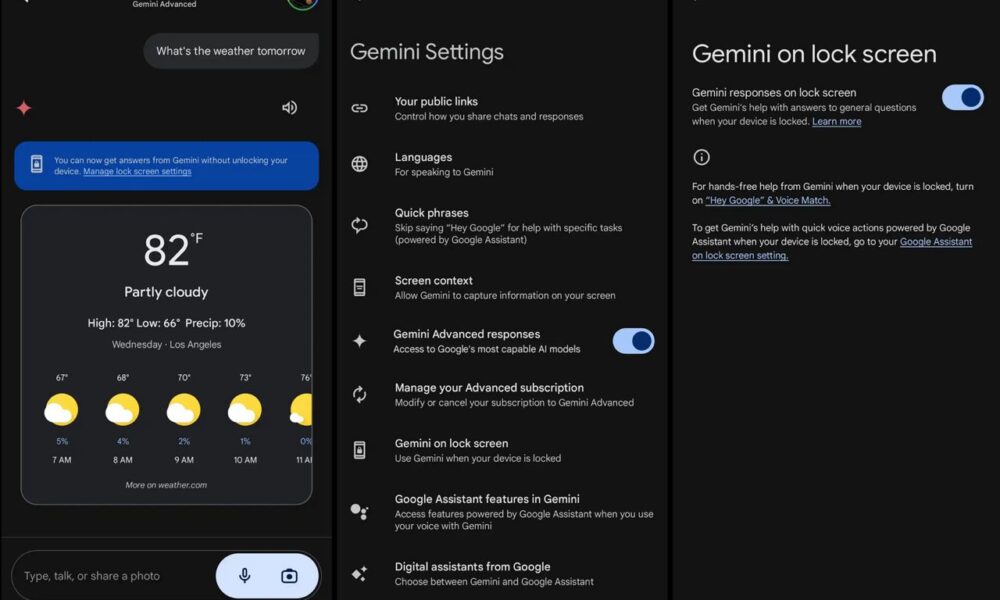
Task: Click the sparkles icon beside Digital assistants from Google
Action: pos(359,573)
